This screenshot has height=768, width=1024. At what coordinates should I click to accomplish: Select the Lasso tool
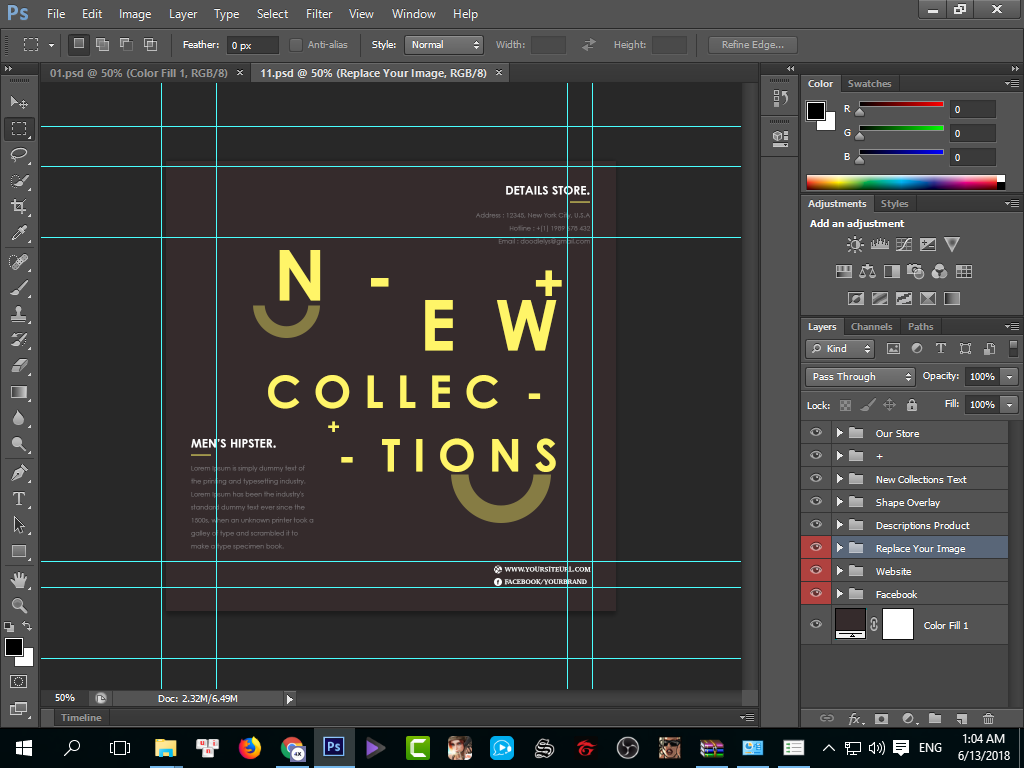(19, 154)
